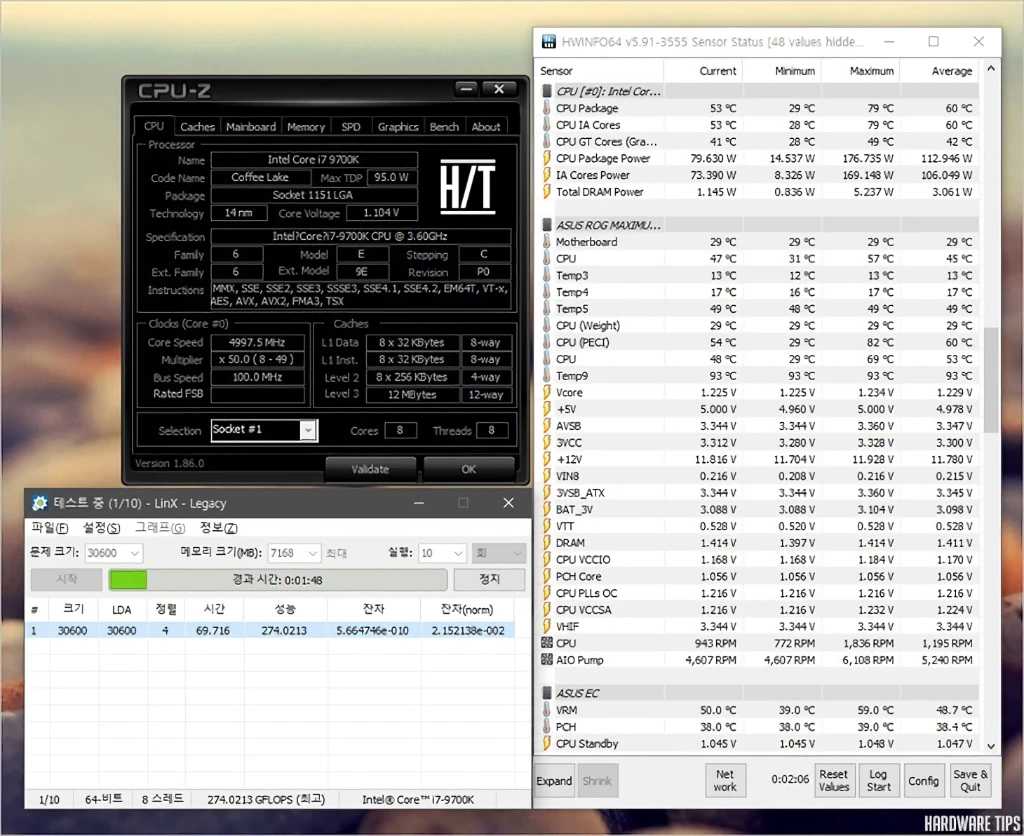Click the Save & Quit button
The height and width of the screenshot is (836, 1024).
click(x=970, y=780)
